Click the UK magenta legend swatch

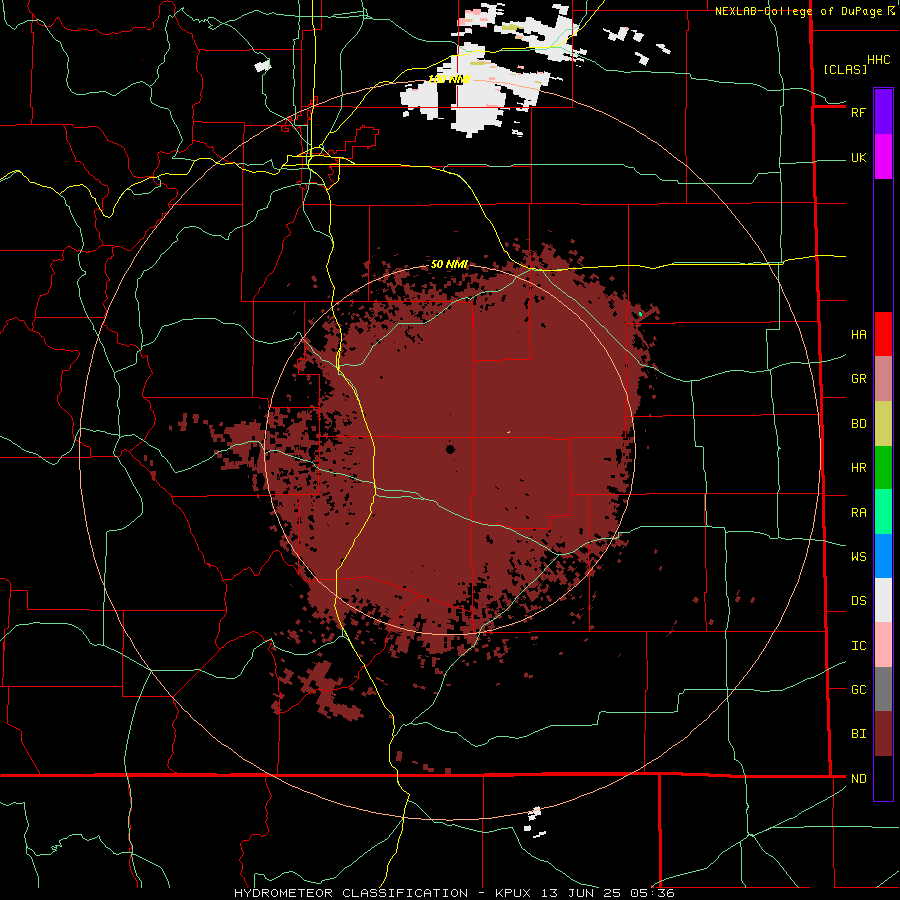pos(883,157)
